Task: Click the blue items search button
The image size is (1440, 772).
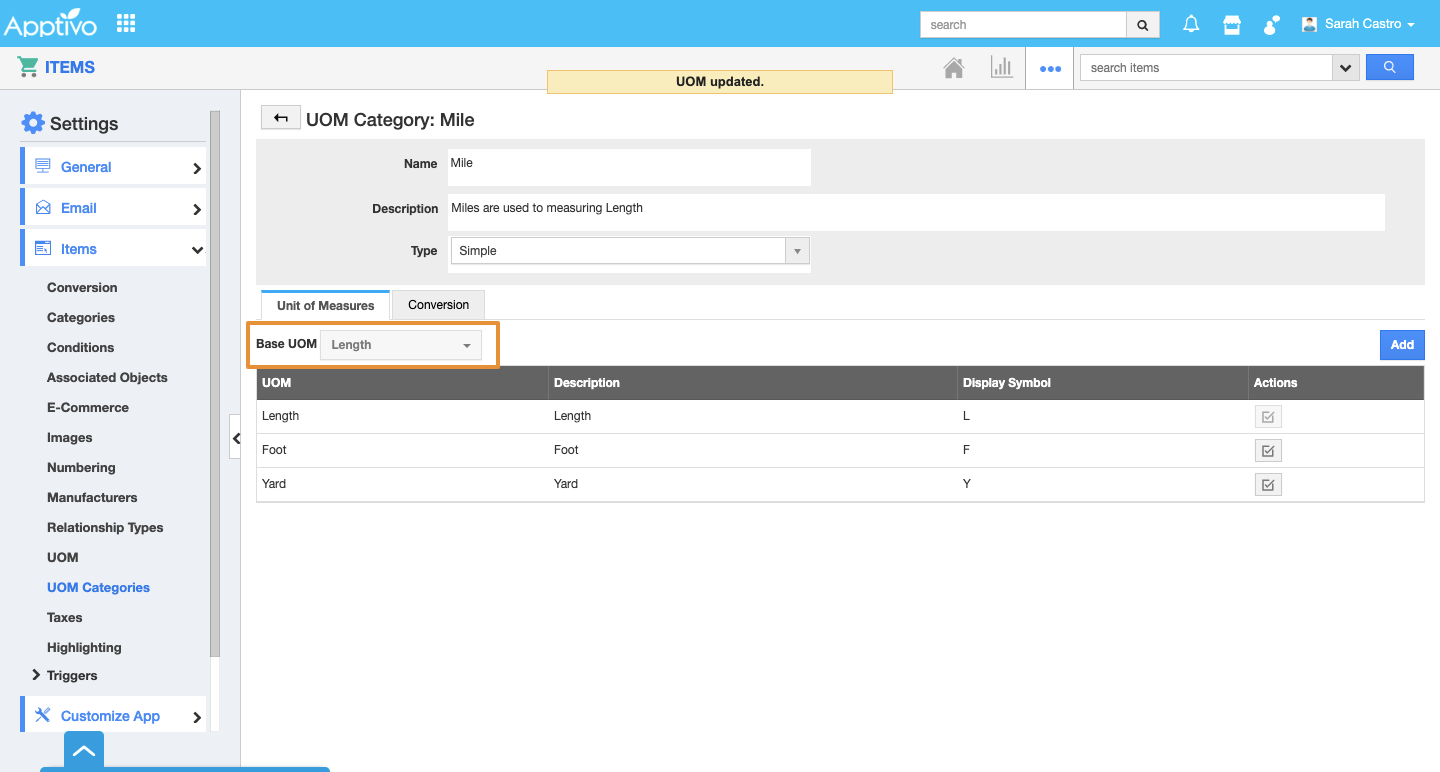Action: 1389,67
